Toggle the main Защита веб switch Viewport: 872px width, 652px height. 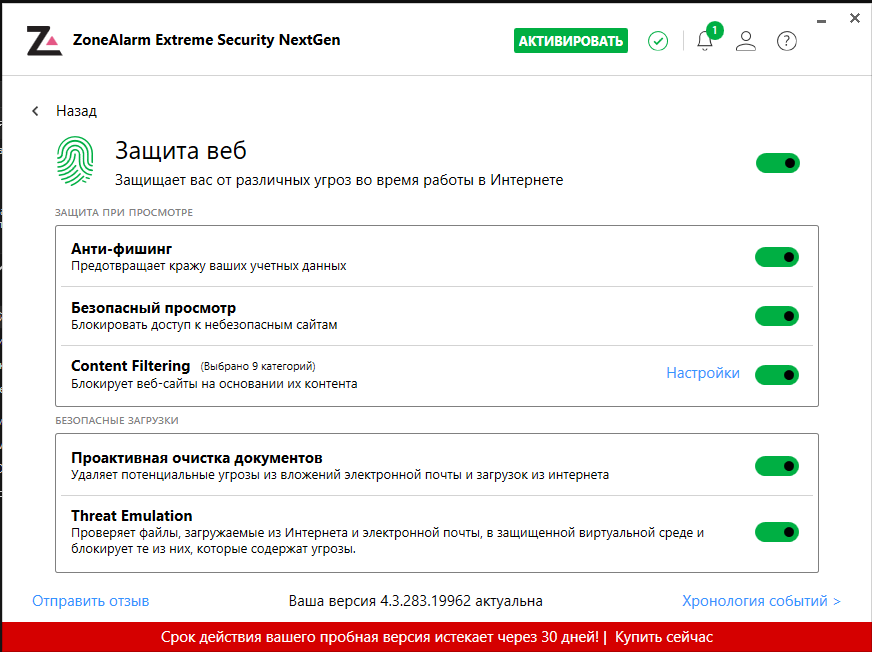click(777, 163)
